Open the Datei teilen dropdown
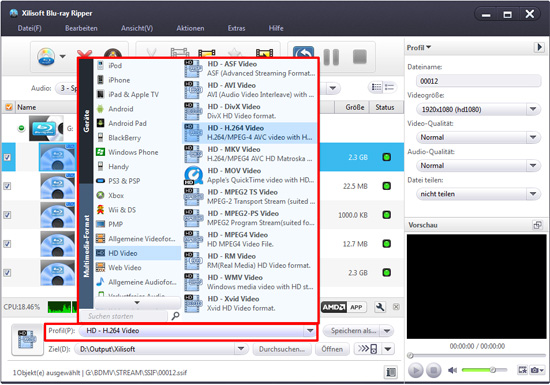This screenshot has height=385, width=550. pyautogui.click(x=533, y=194)
